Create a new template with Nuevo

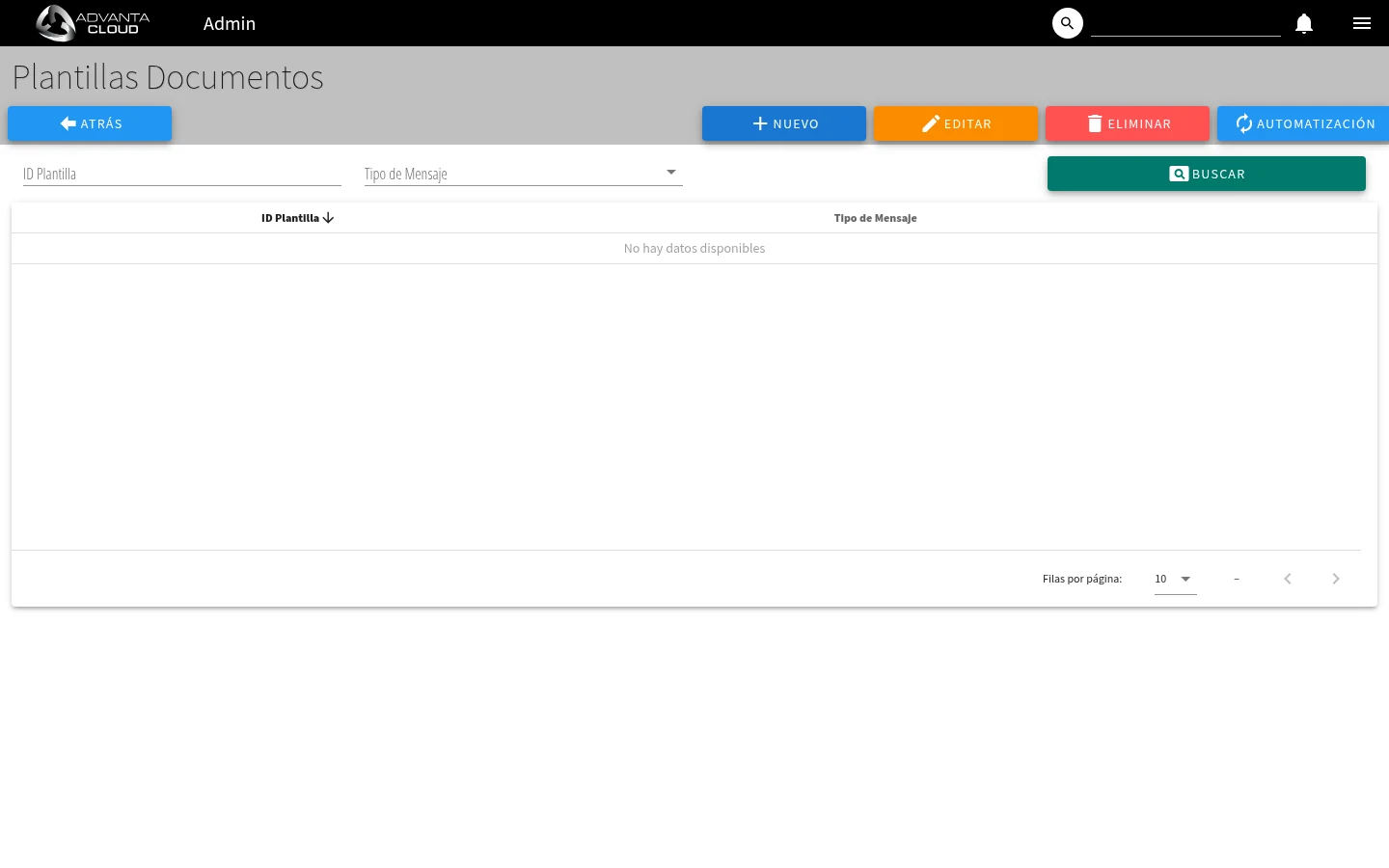point(784,123)
